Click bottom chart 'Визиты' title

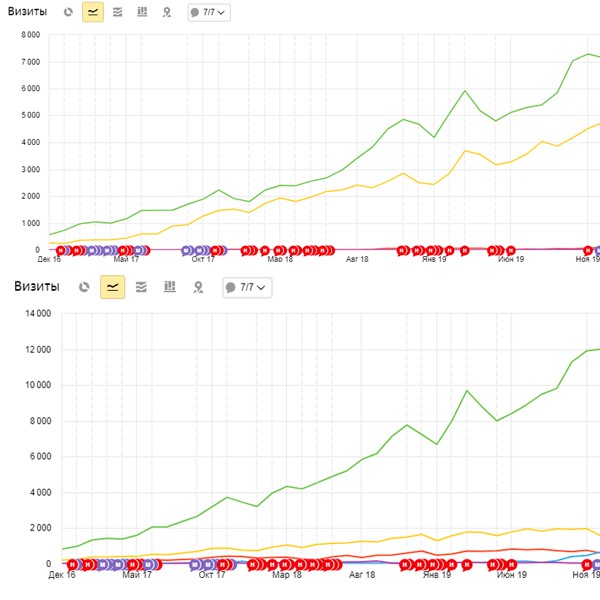coord(37,286)
